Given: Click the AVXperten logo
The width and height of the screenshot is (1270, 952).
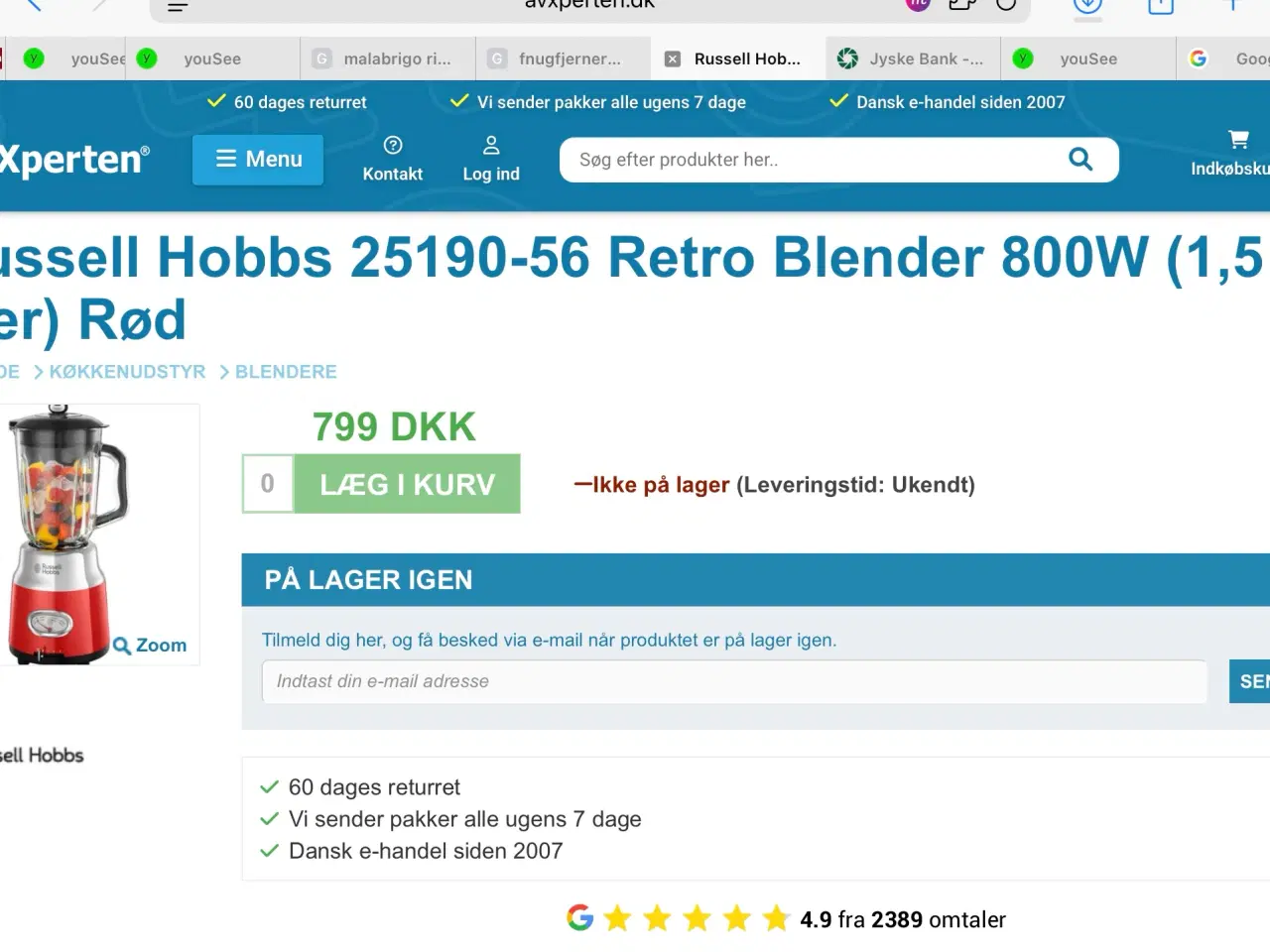Looking at the screenshot, I should pos(71,160).
